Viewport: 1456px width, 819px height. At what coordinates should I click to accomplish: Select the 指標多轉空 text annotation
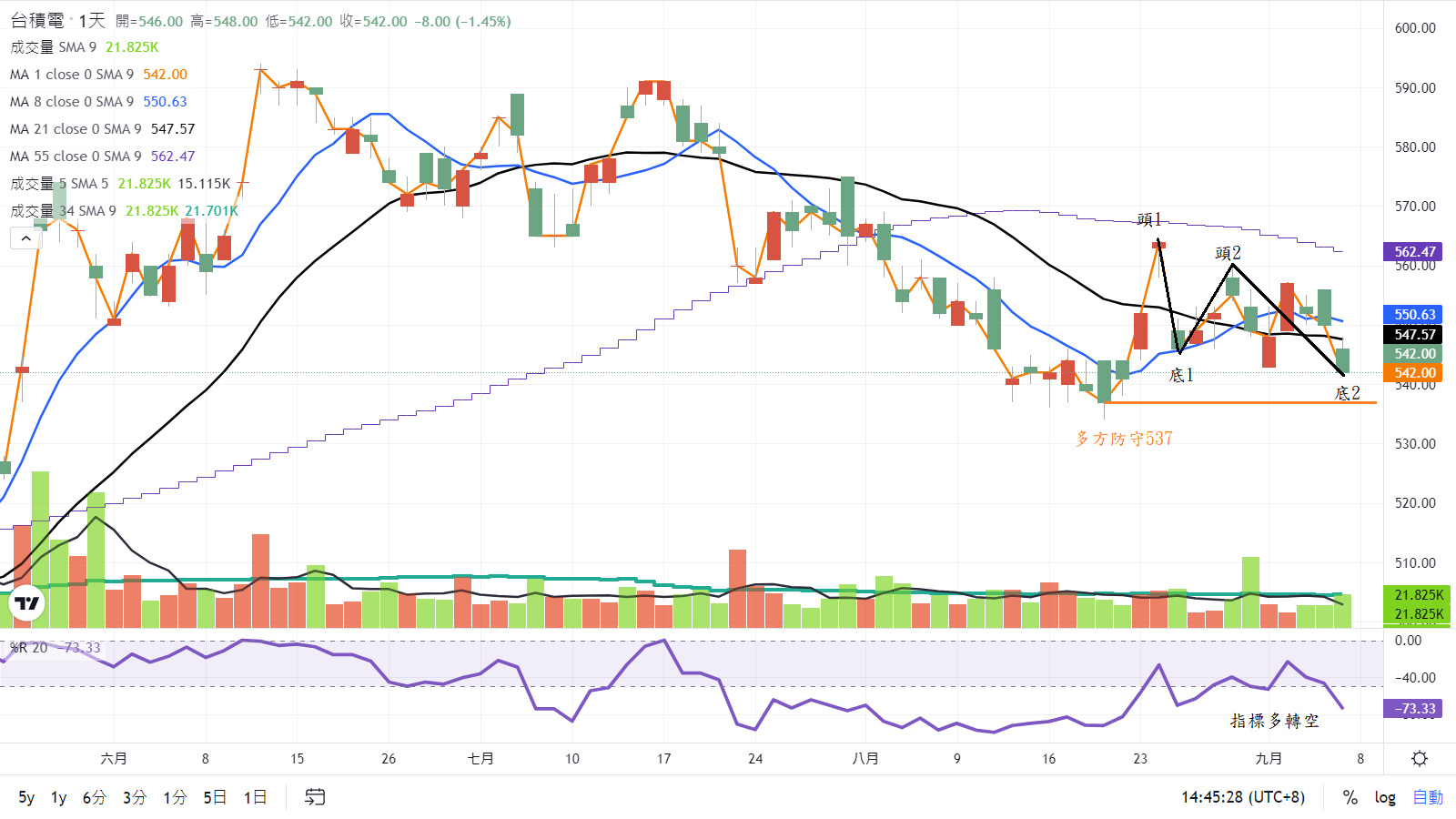[1274, 721]
